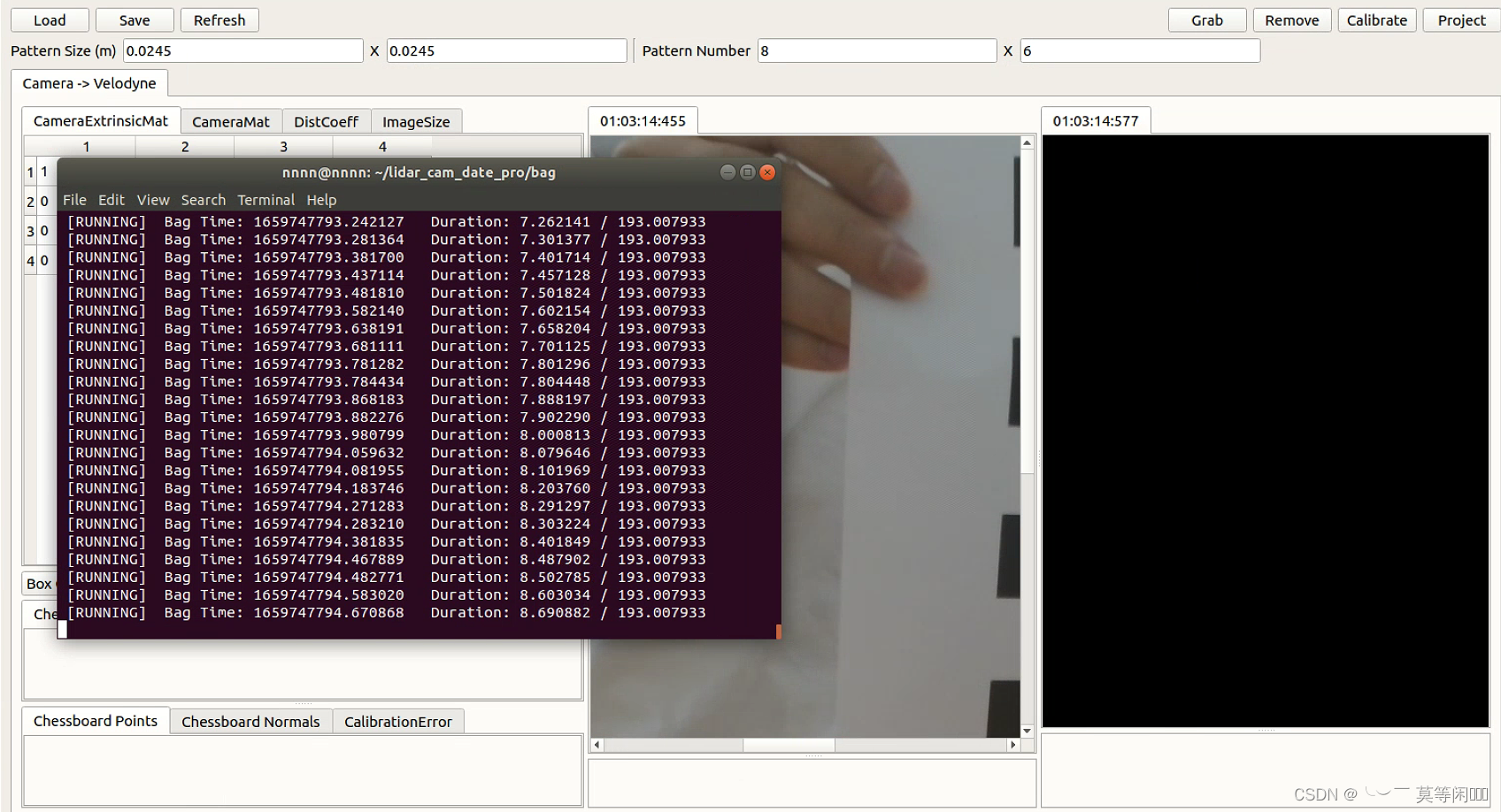Select point cloud tab 01:03:14:577
This screenshot has width=1501, height=812.
click(1096, 120)
